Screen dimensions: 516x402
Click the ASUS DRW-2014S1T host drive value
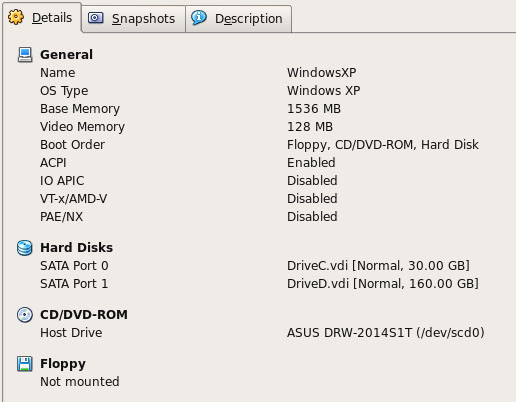386,333
